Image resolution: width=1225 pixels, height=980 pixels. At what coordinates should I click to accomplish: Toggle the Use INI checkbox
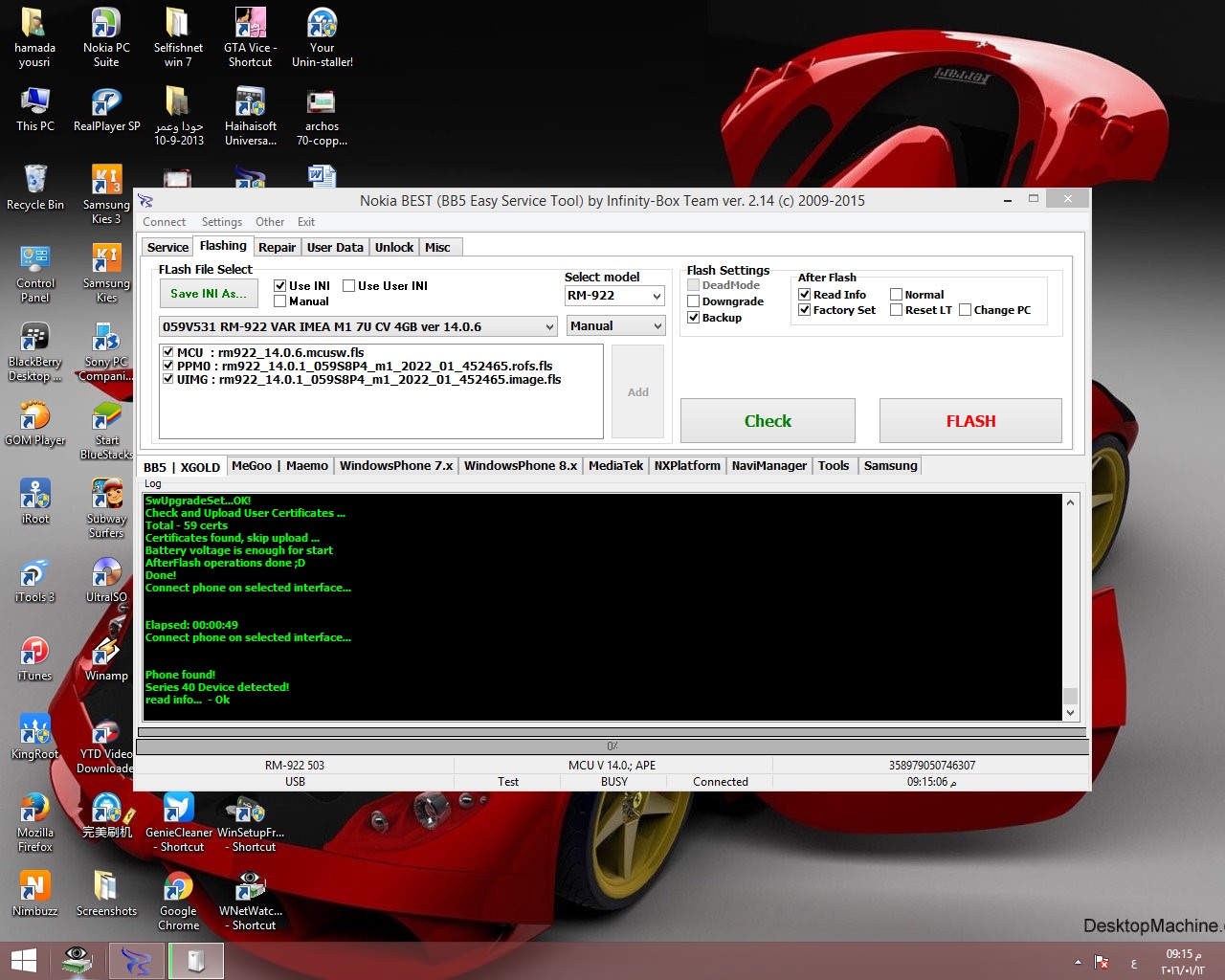point(280,285)
